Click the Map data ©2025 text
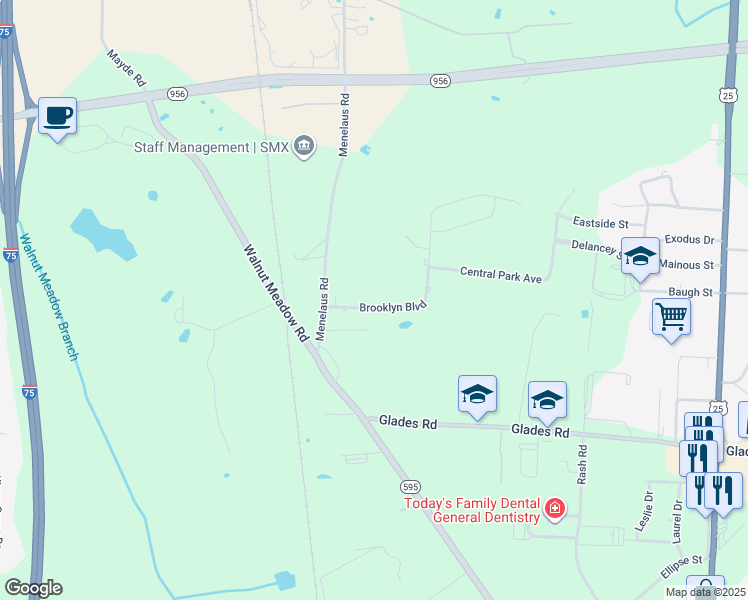Image resolution: width=748 pixels, height=600 pixels. click(x=706, y=592)
